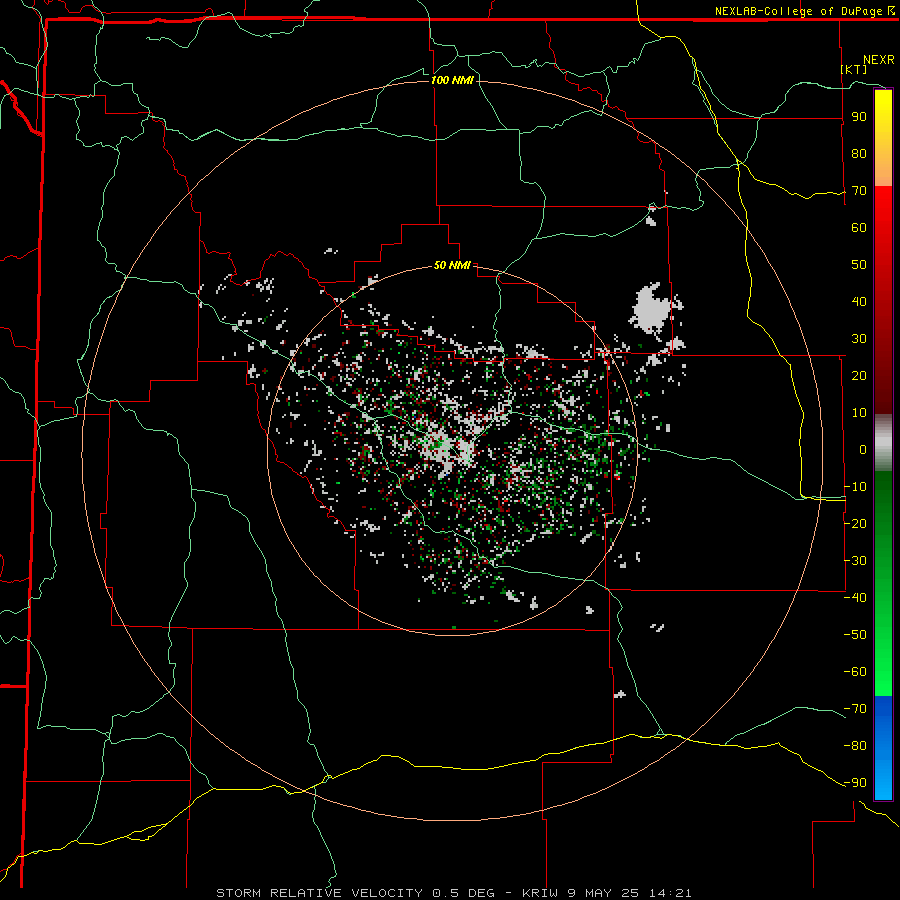Click the -90 value on the velocity scale
900x900 pixels.
(x=855, y=783)
